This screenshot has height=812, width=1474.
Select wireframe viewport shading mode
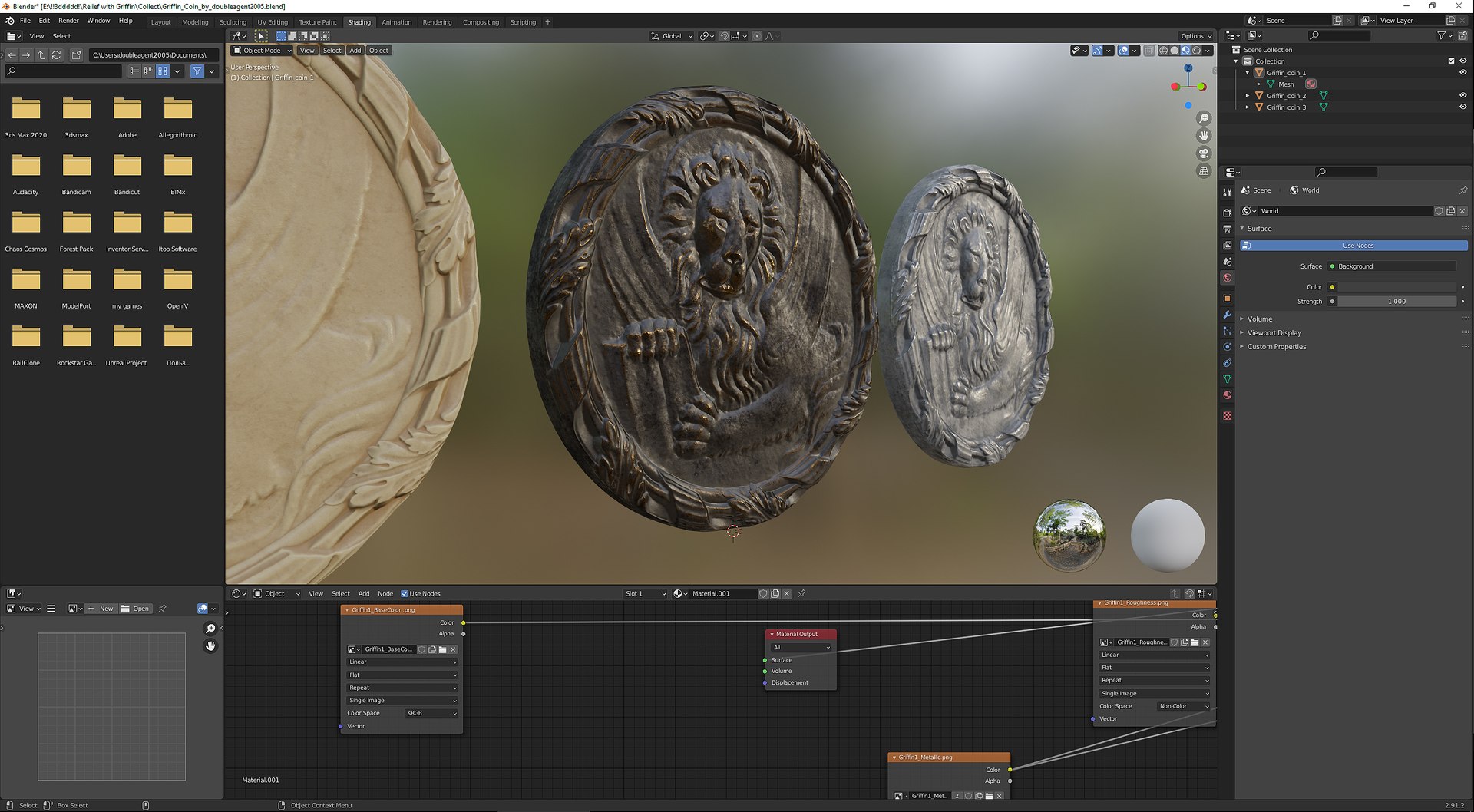[1163, 51]
